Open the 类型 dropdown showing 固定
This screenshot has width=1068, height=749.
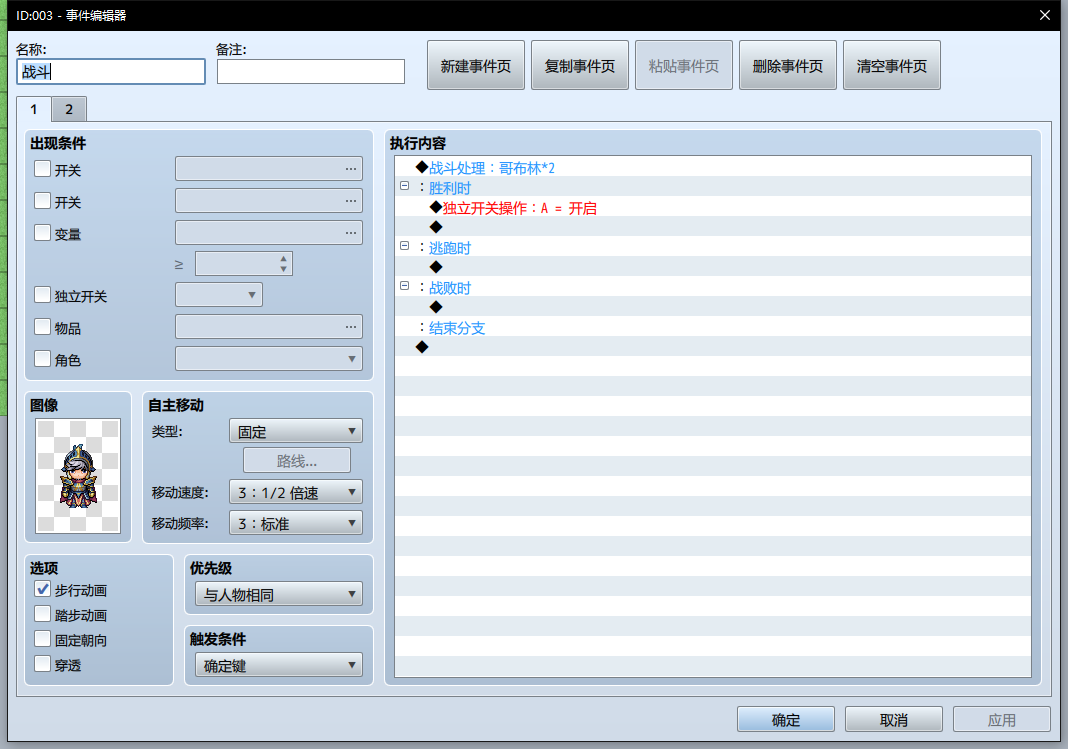coord(296,431)
